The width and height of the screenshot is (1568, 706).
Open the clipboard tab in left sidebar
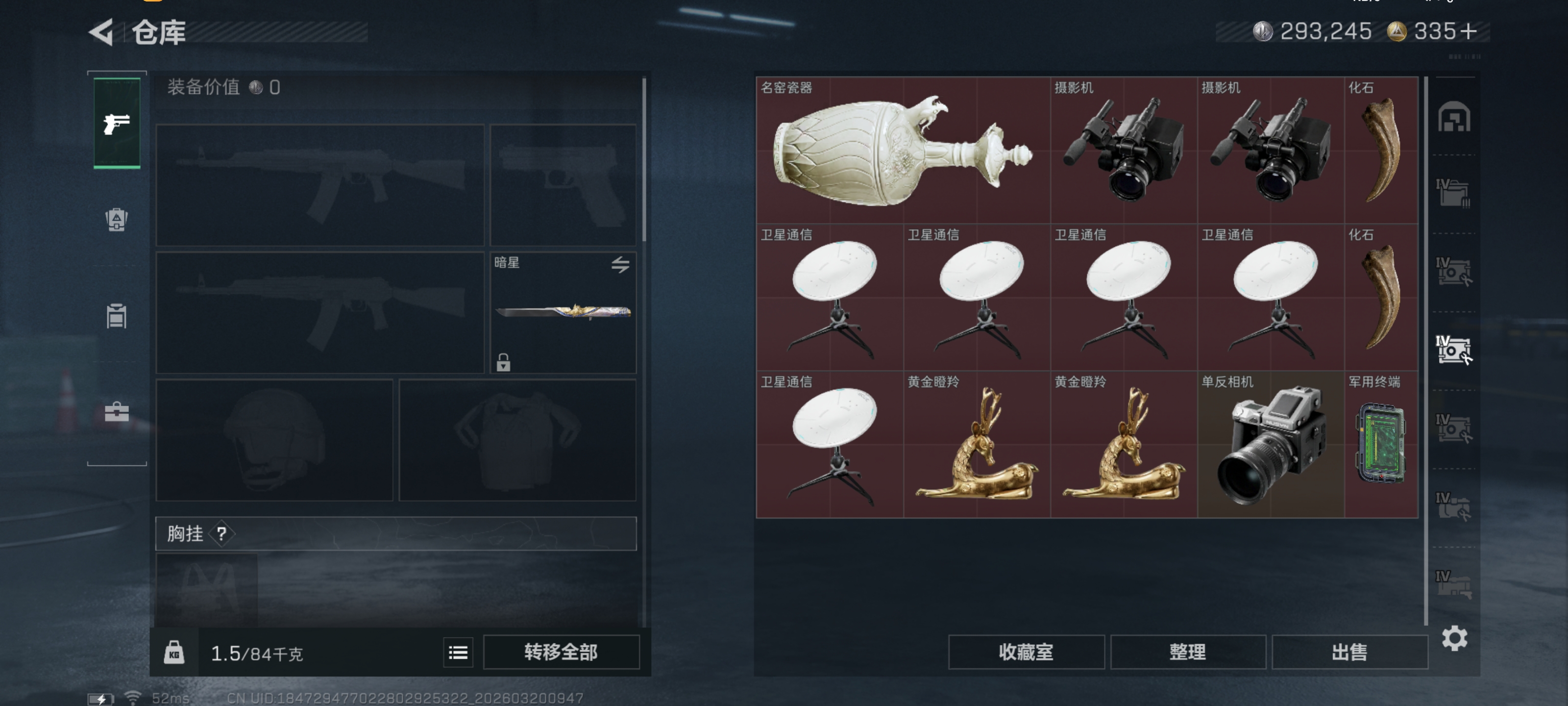click(x=116, y=316)
